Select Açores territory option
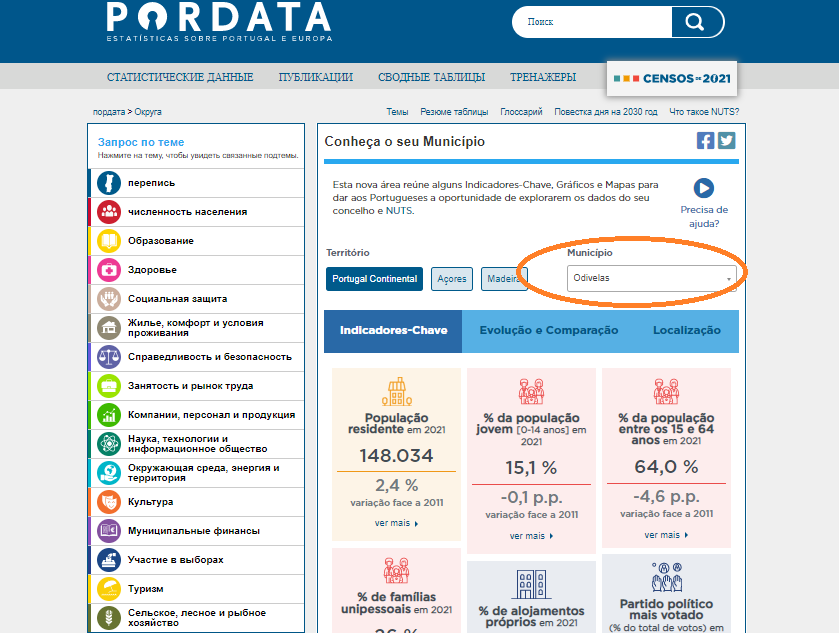The image size is (839, 633). pyautogui.click(x=452, y=279)
